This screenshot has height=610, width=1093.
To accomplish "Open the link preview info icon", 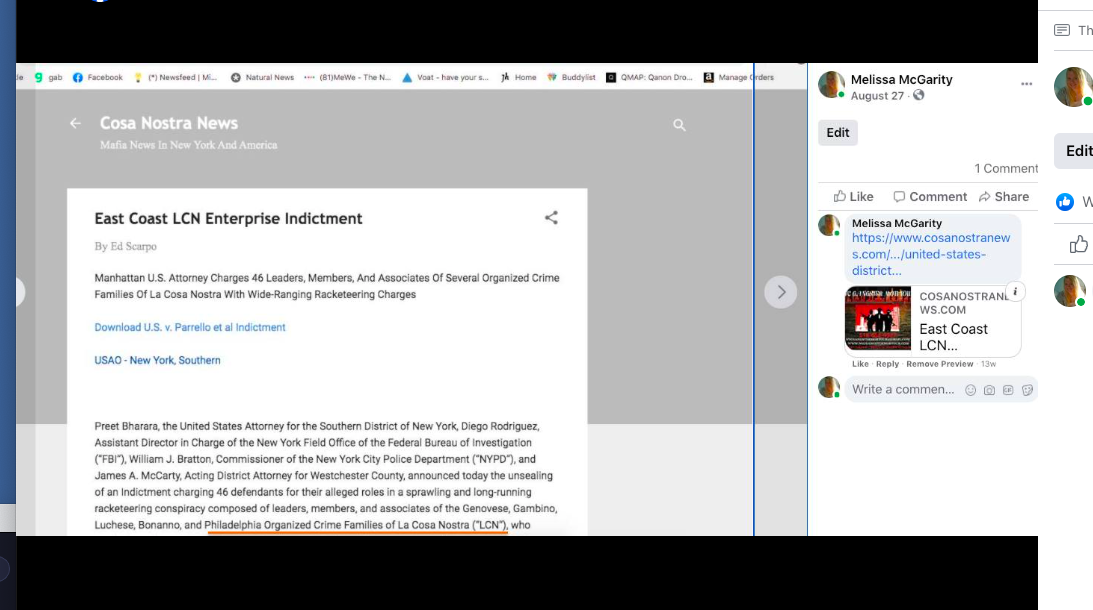I will click(1015, 291).
